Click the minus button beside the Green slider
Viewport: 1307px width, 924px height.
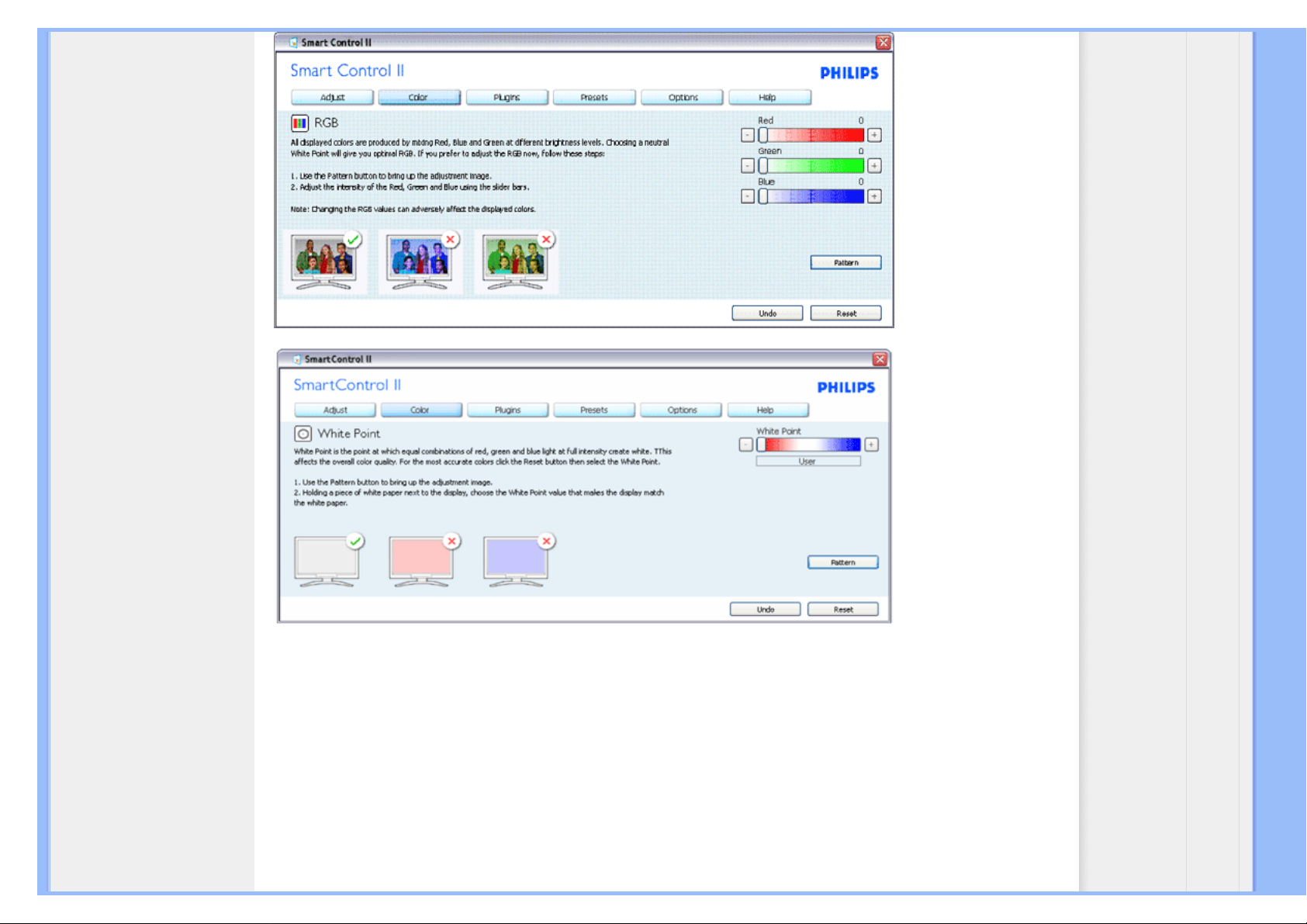[747, 166]
